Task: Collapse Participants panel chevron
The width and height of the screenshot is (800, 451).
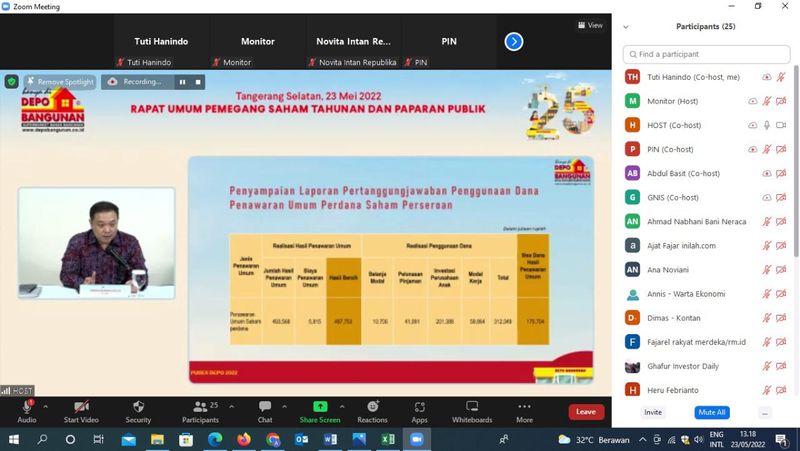Action: pyautogui.click(x=626, y=27)
